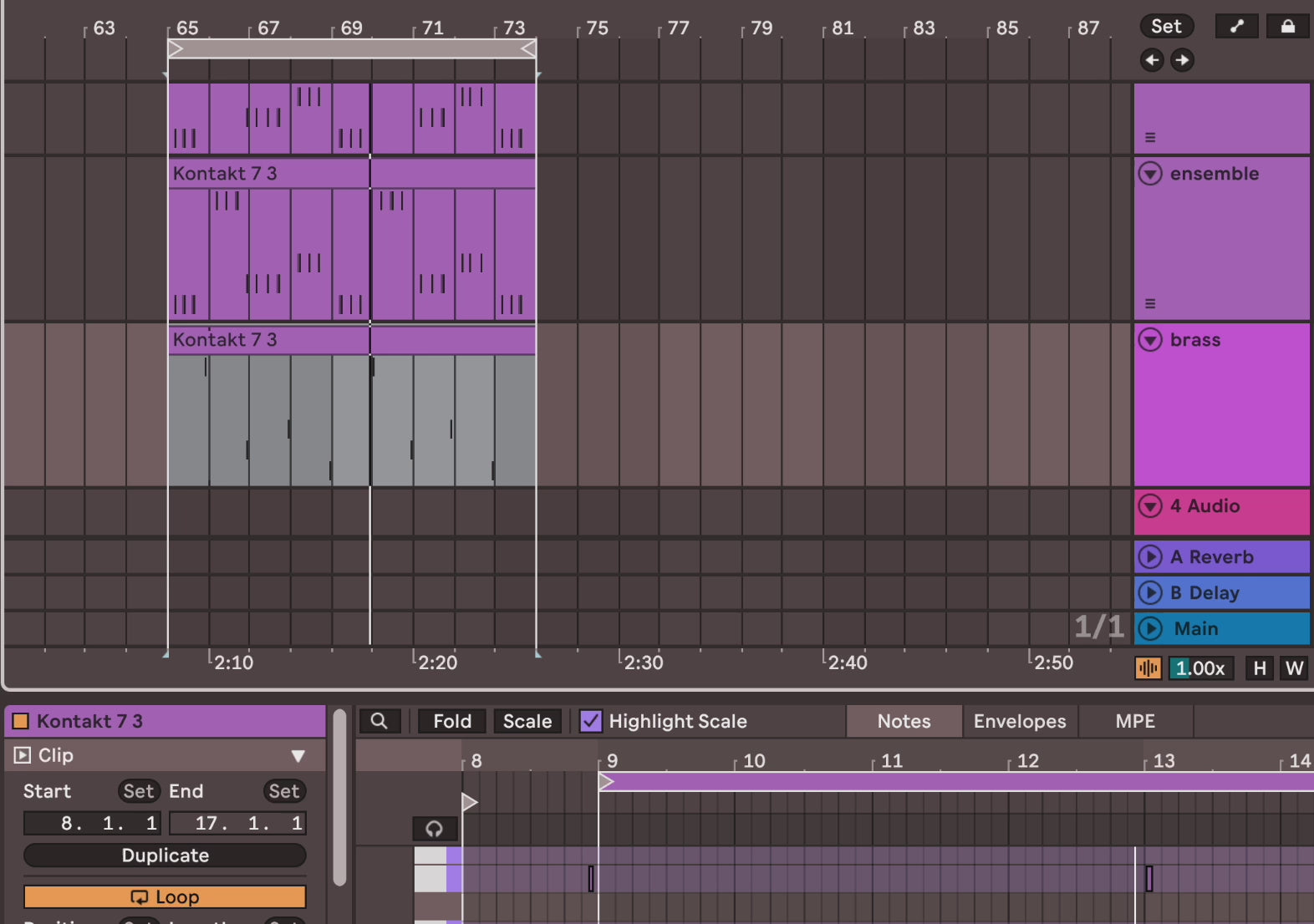Click the Set locator button

pos(1166,27)
